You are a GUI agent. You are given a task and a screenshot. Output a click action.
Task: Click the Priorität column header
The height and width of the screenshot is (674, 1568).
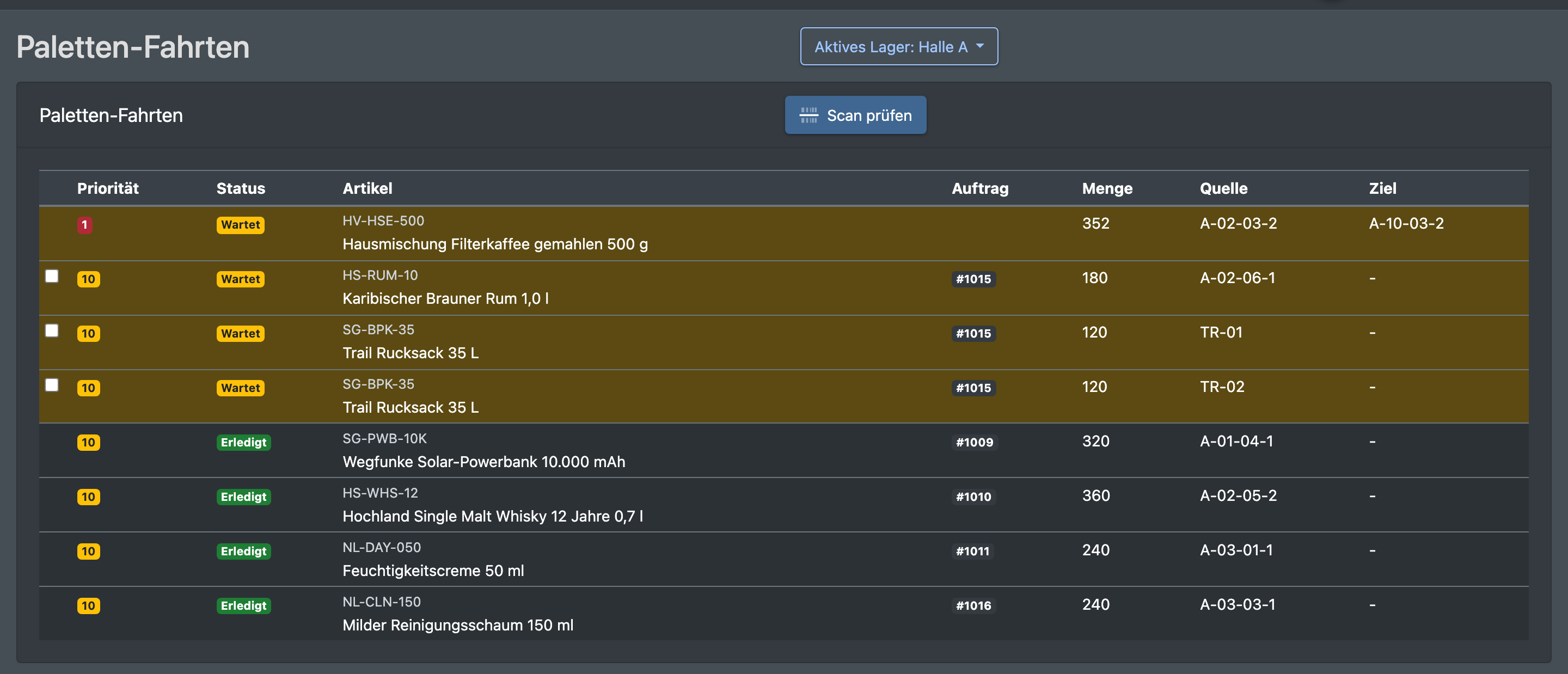108,188
